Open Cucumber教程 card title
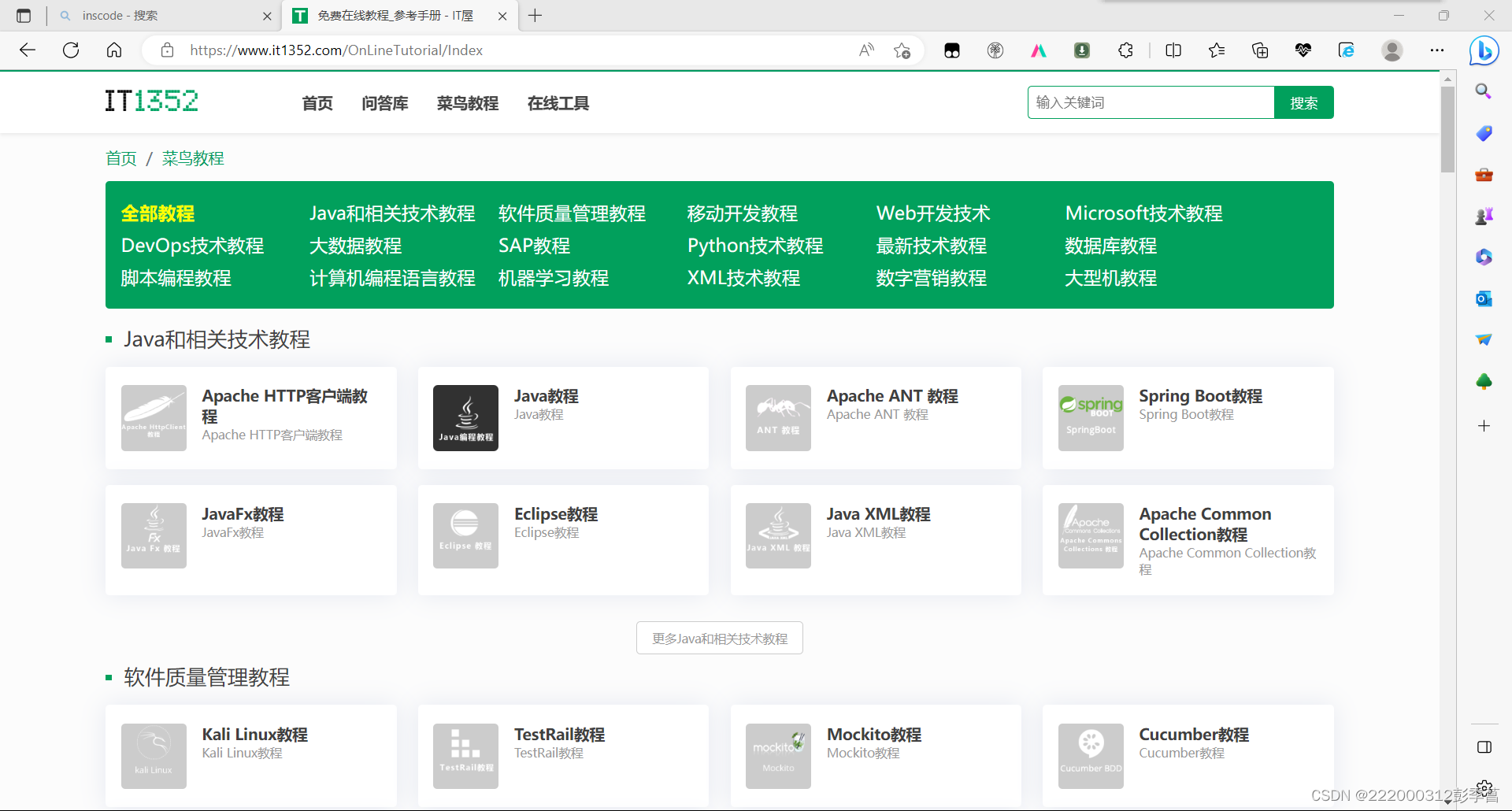The height and width of the screenshot is (811, 1512). [x=1194, y=735]
